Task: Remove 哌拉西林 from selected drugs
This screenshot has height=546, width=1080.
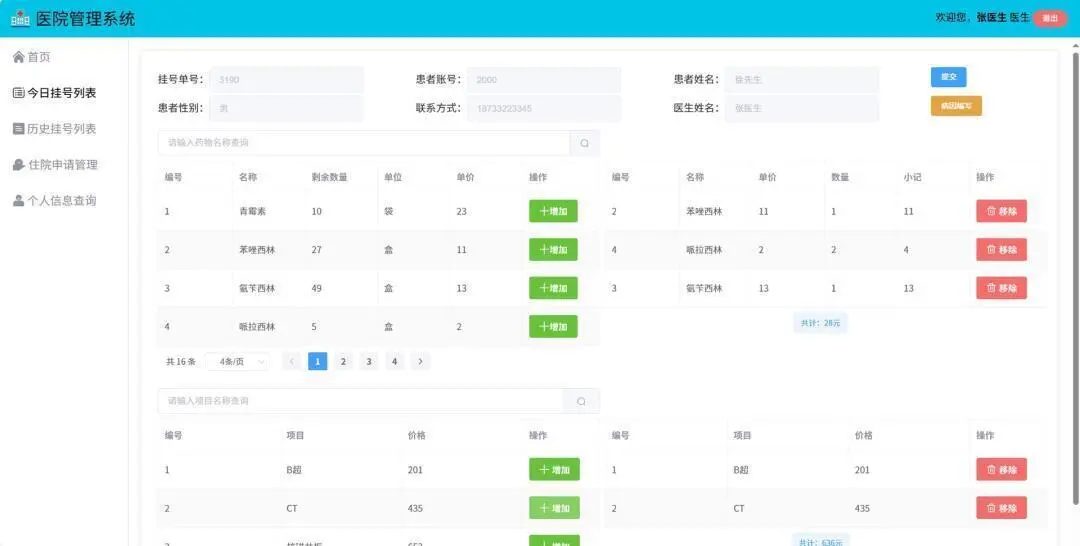Action: coord(1001,250)
